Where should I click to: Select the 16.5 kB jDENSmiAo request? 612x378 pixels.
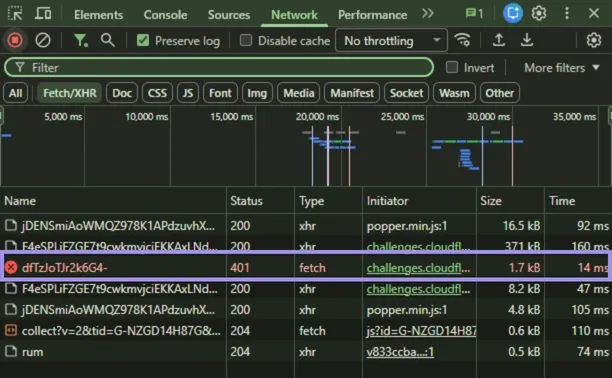[306, 226]
